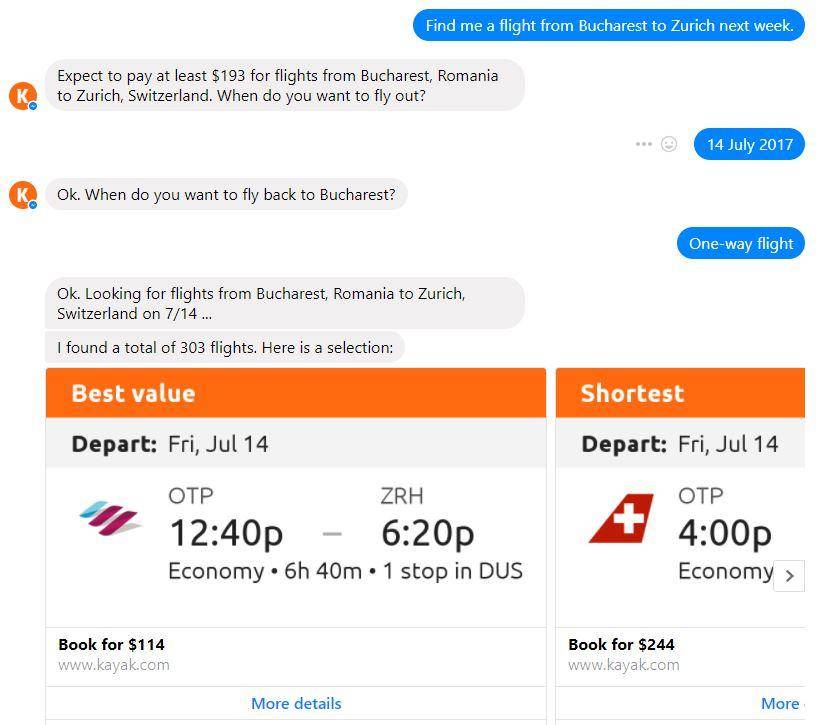Click the Kayak avatar beside the fly back question
The image size is (821, 725).
coord(23,195)
